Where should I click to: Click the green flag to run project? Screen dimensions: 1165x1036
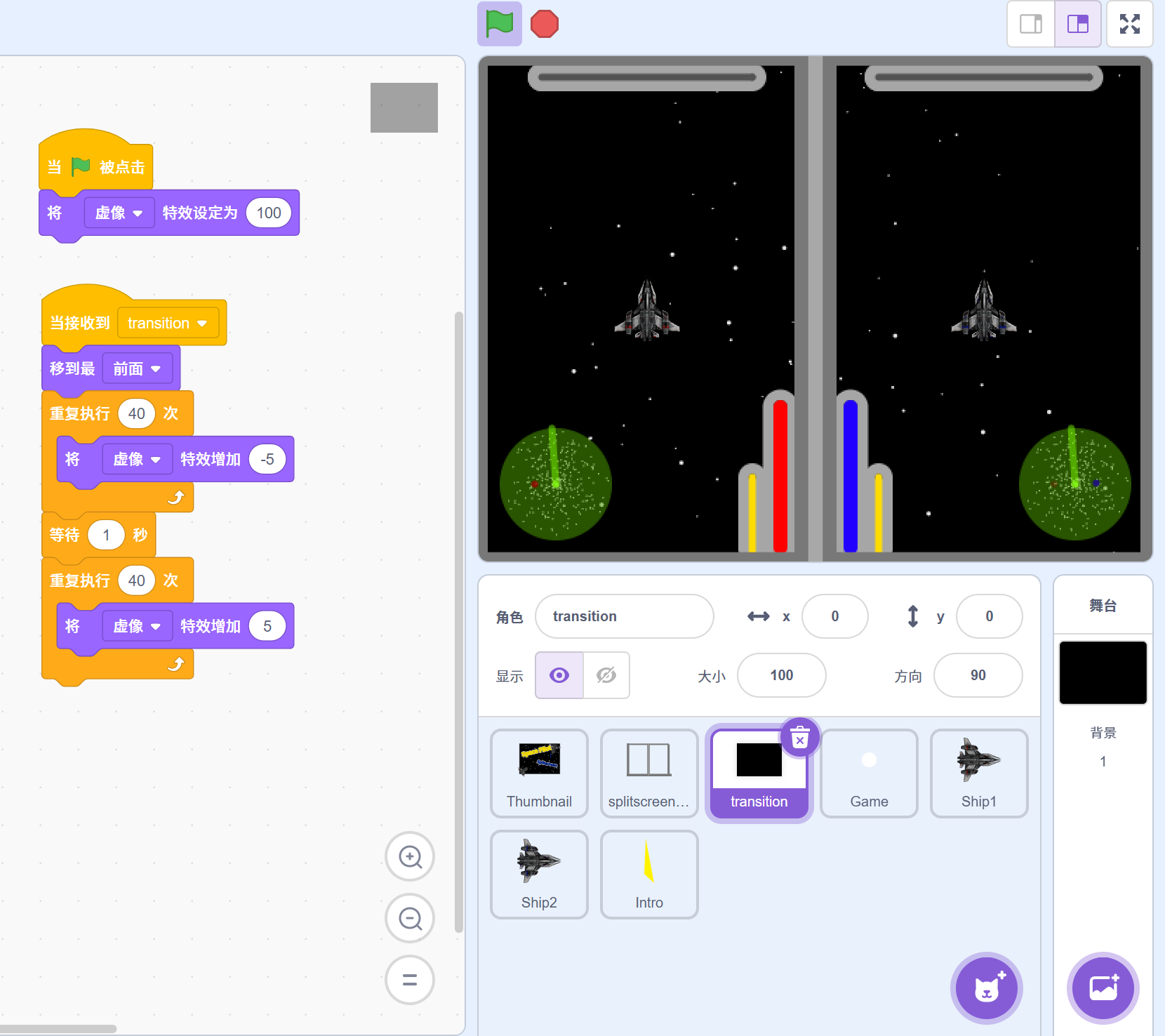[499, 24]
